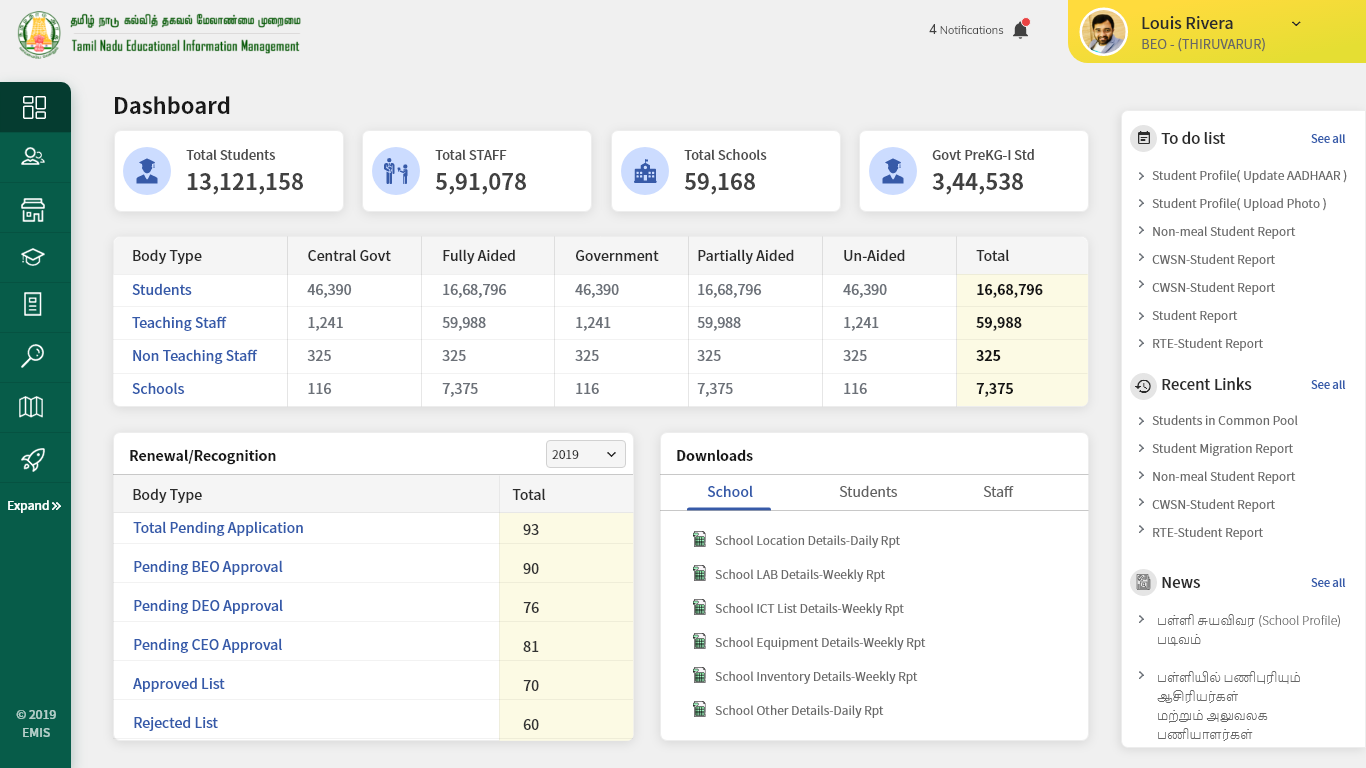1366x768 pixels.
Task: Open the dashboard grid icon in sidebar
Action: [x=34, y=107]
